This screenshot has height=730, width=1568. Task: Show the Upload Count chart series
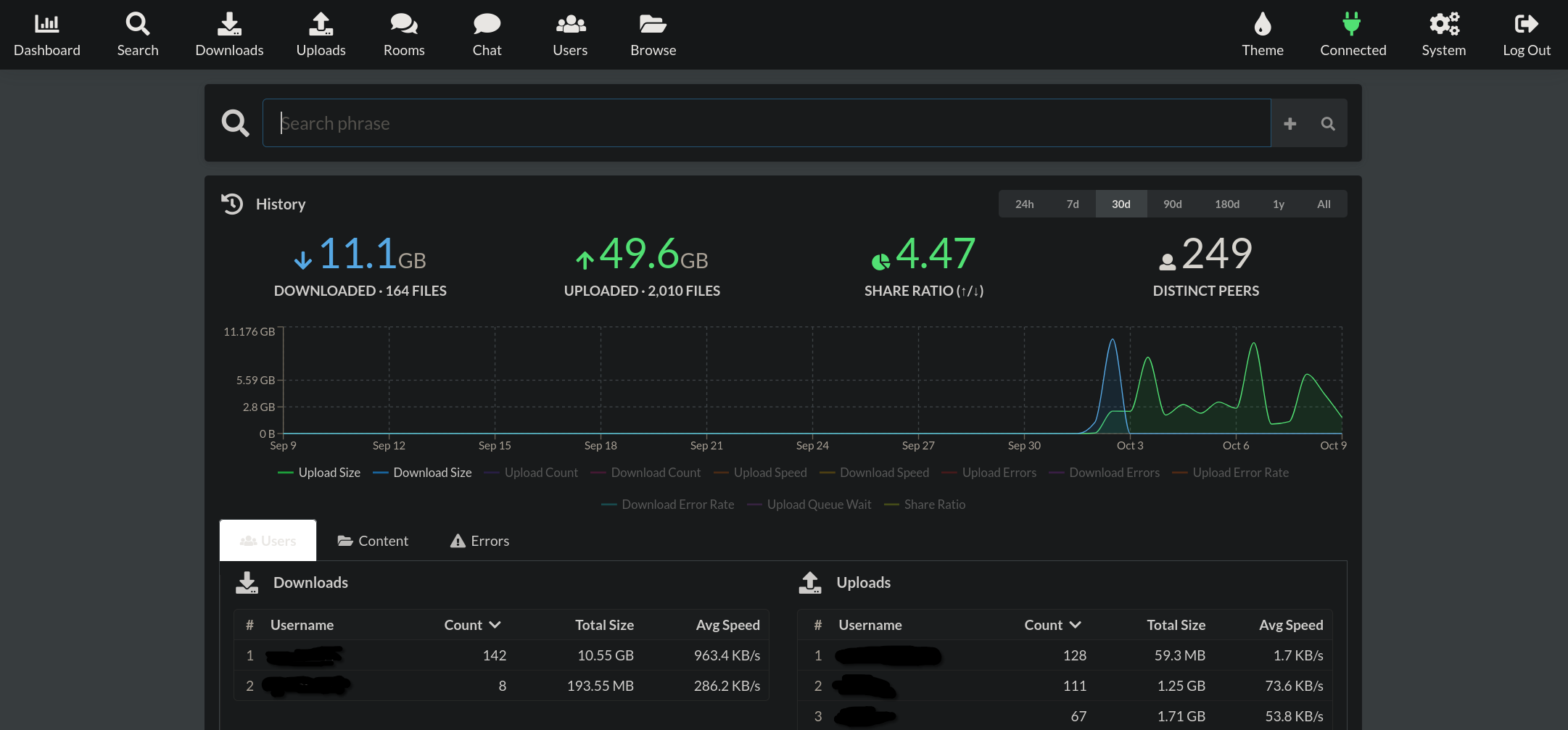pyautogui.click(x=531, y=473)
